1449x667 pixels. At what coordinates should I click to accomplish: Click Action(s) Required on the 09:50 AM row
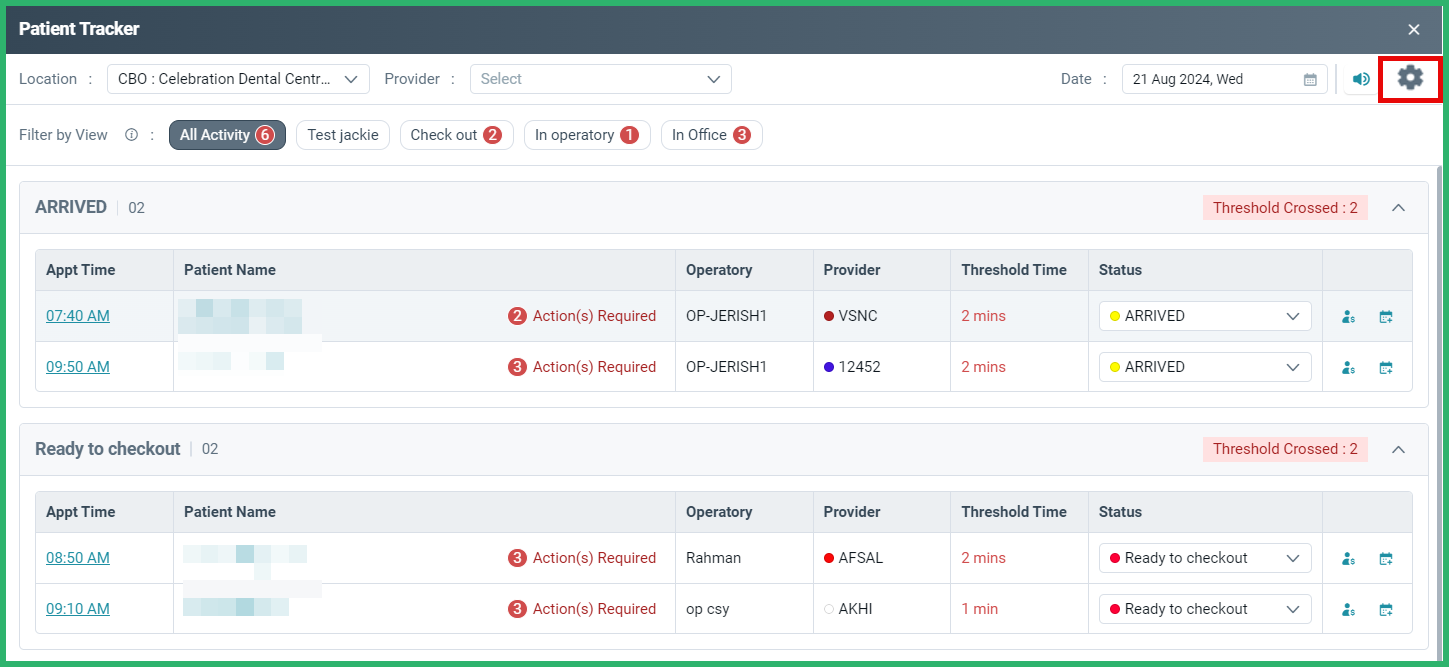pyautogui.click(x=592, y=366)
